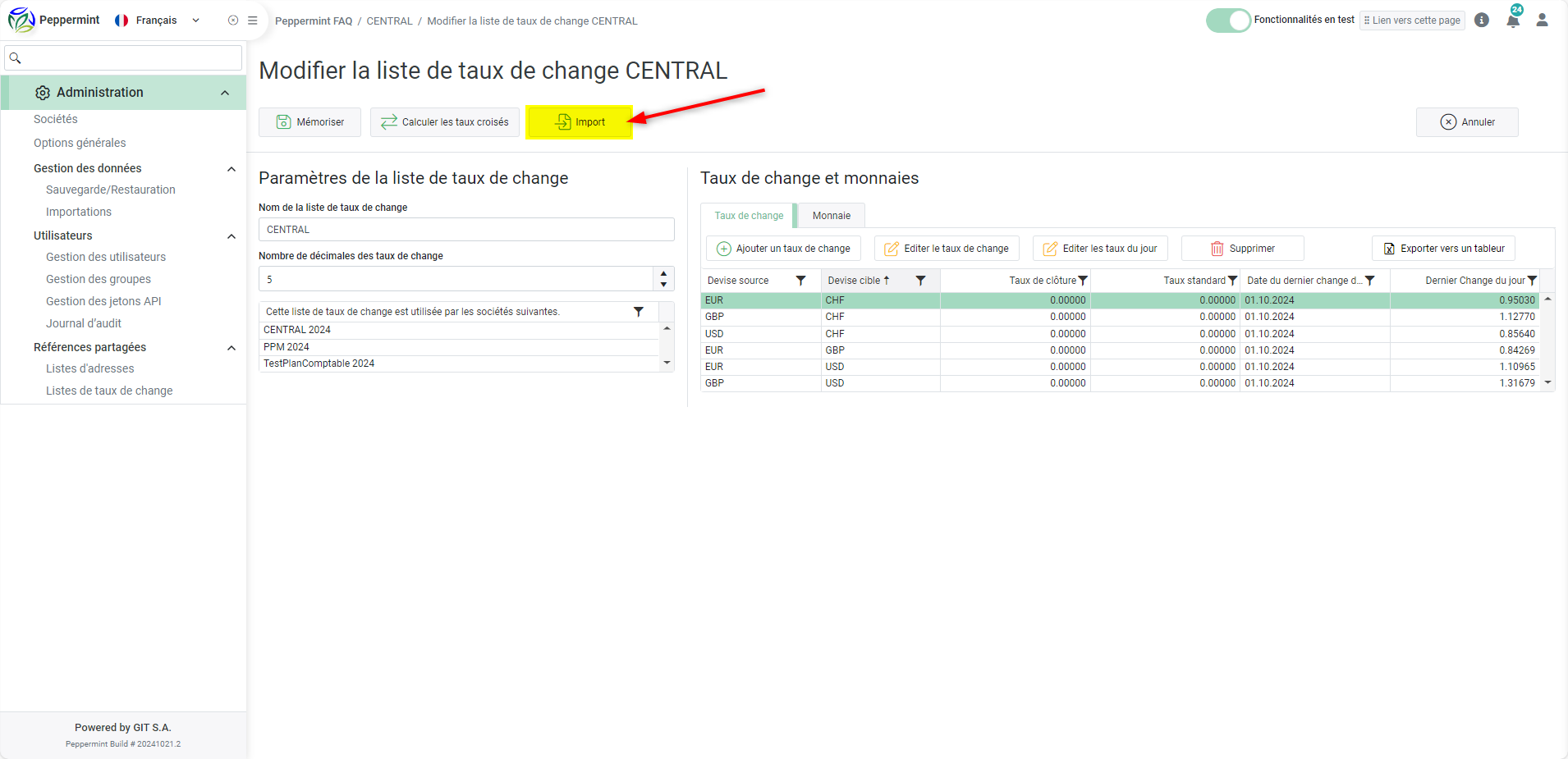Open Gestion des utilisateurs
The width and height of the screenshot is (1568, 759).
point(106,257)
